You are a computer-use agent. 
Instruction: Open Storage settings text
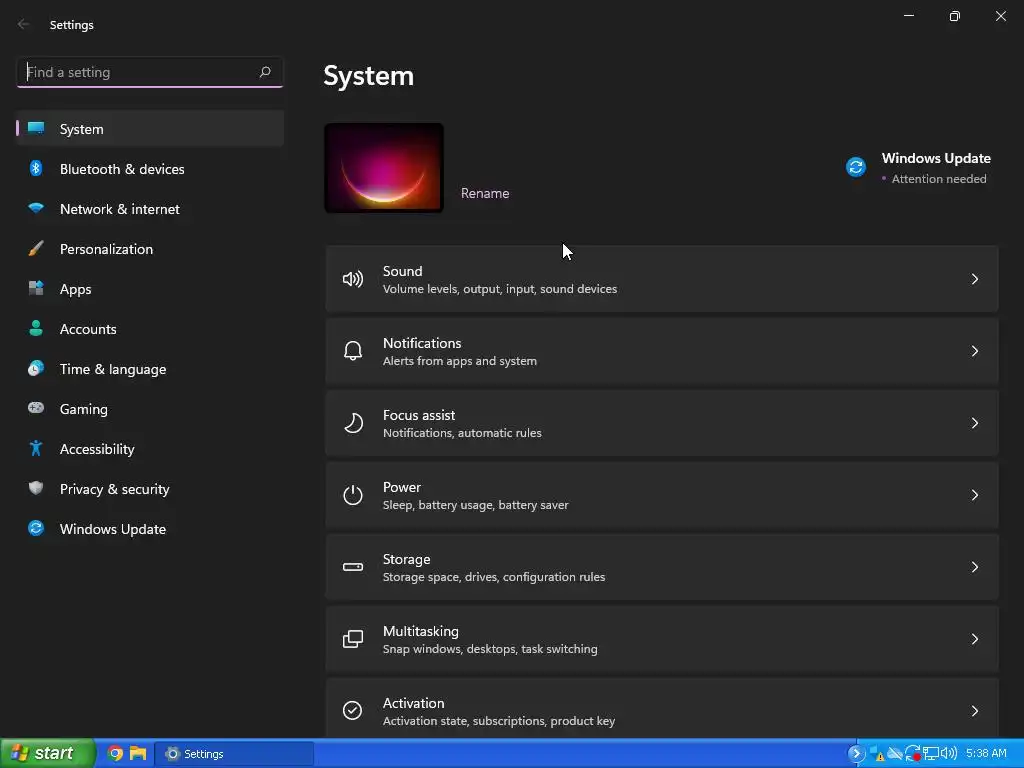(x=406, y=559)
